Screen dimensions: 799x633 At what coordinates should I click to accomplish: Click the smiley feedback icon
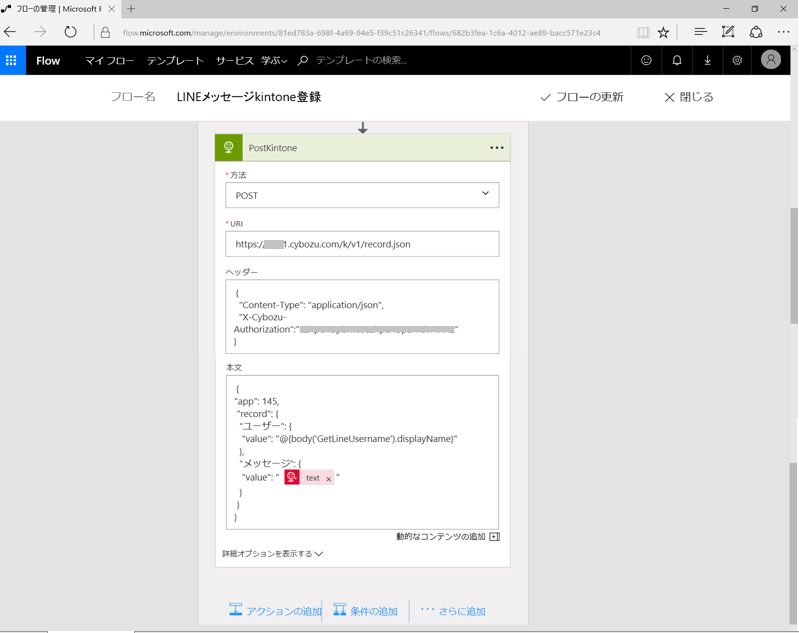(646, 60)
